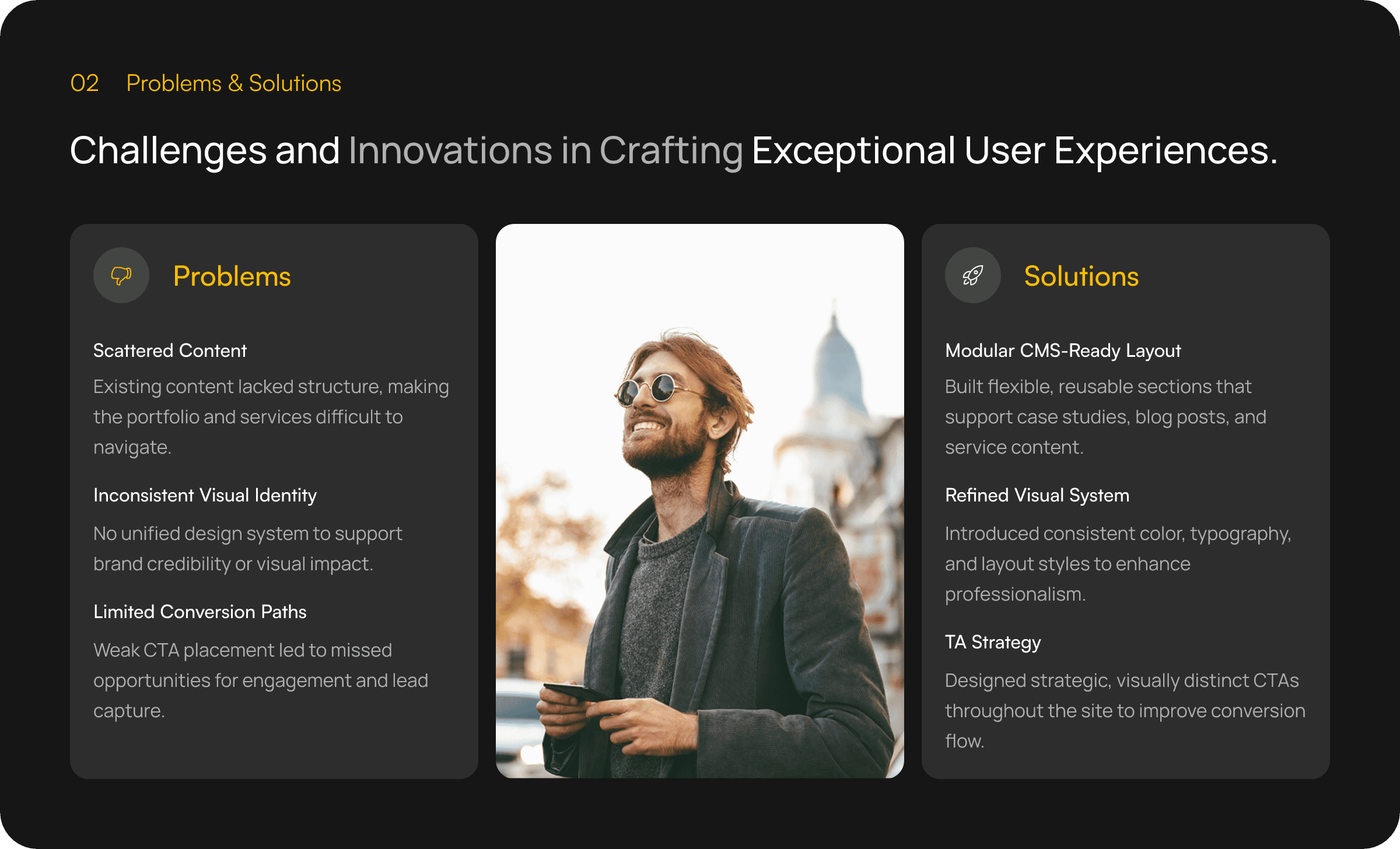The image size is (1400, 849).
Task: Click the rocket Solutions icon
Action: tap(972, 275)
